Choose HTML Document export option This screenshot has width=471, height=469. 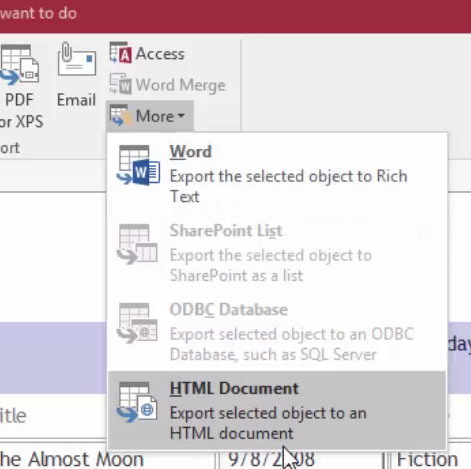pyautogui.click(x=277, y=410)
